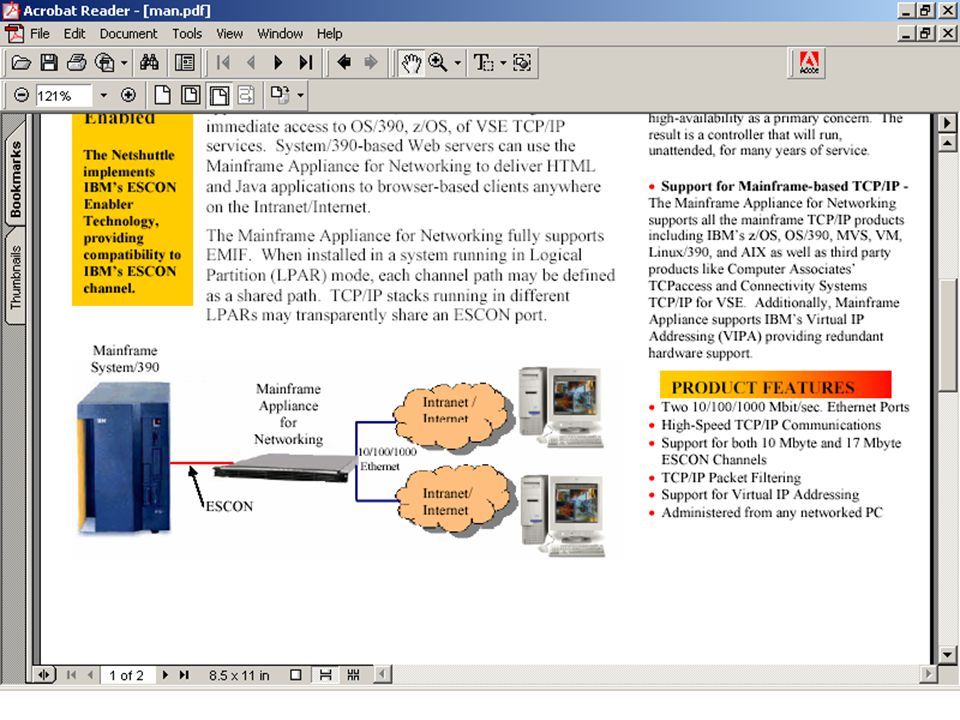Click next page button in status bar
The height and width of the screenshot is (720, 960).
pyautogui.click(x=165, y=675)
